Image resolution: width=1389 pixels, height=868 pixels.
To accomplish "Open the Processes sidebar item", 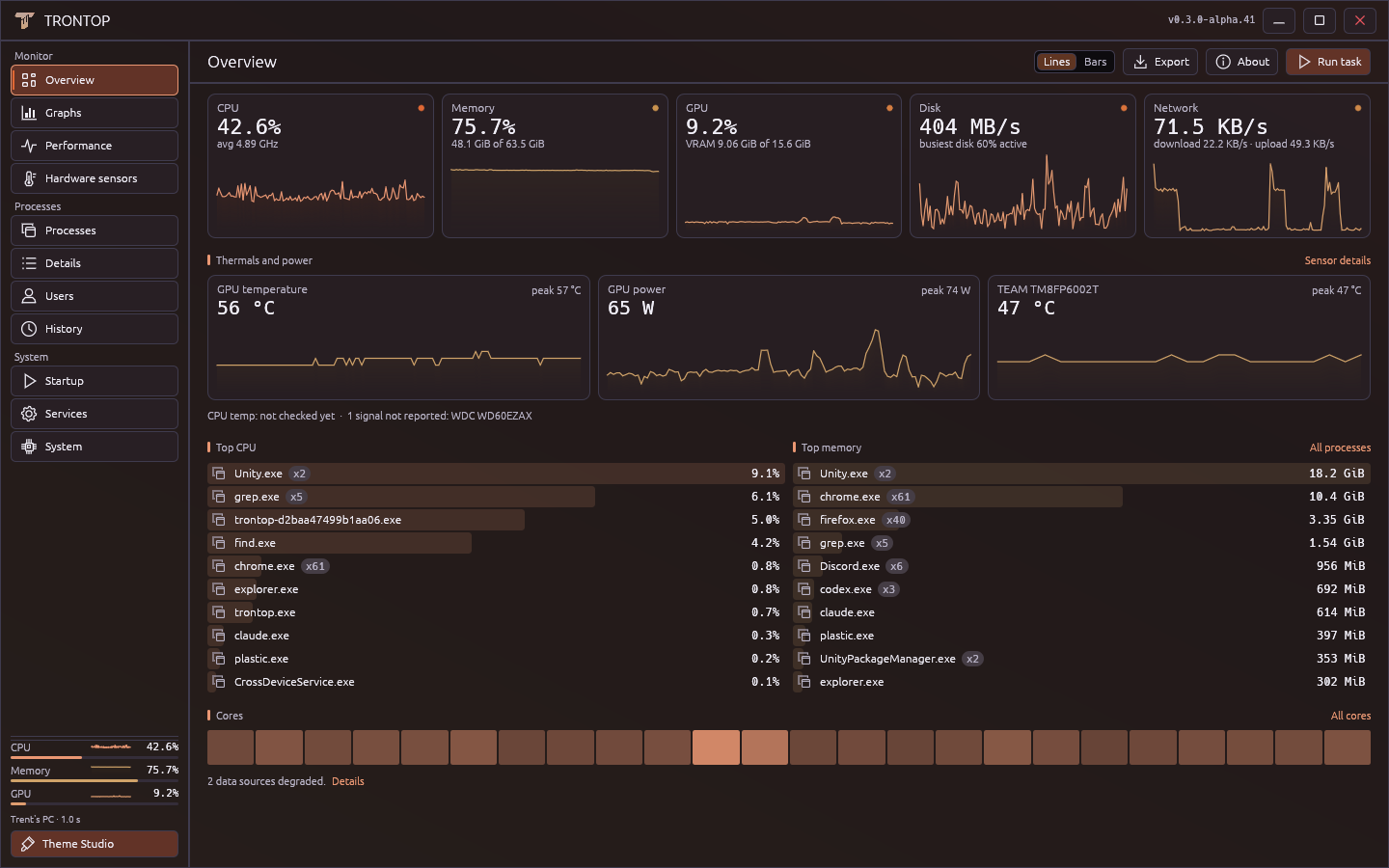I will (95, 231).
